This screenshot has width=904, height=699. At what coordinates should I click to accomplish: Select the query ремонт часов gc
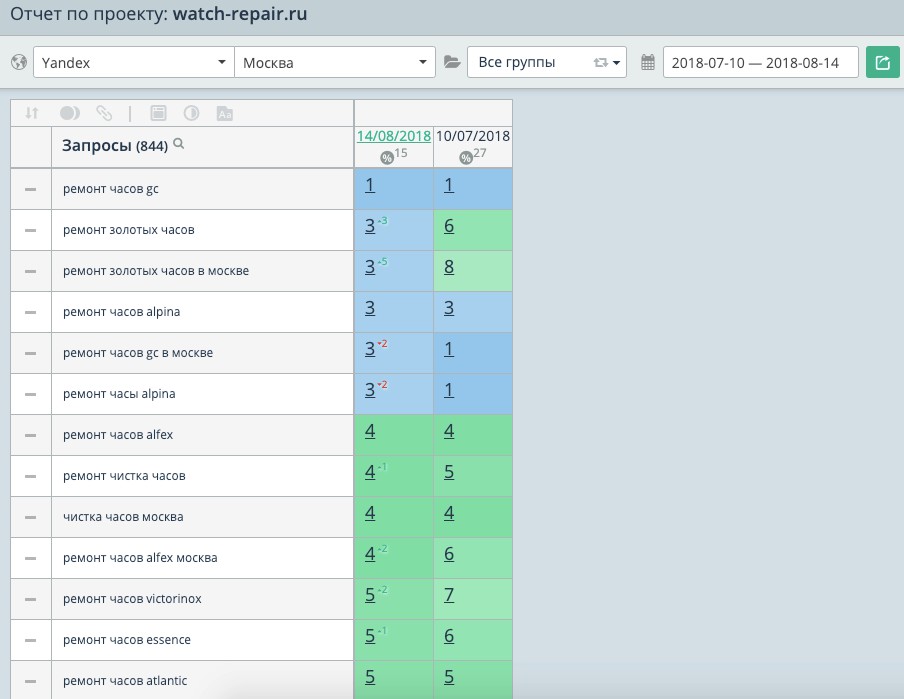click(x=111, y=189)
